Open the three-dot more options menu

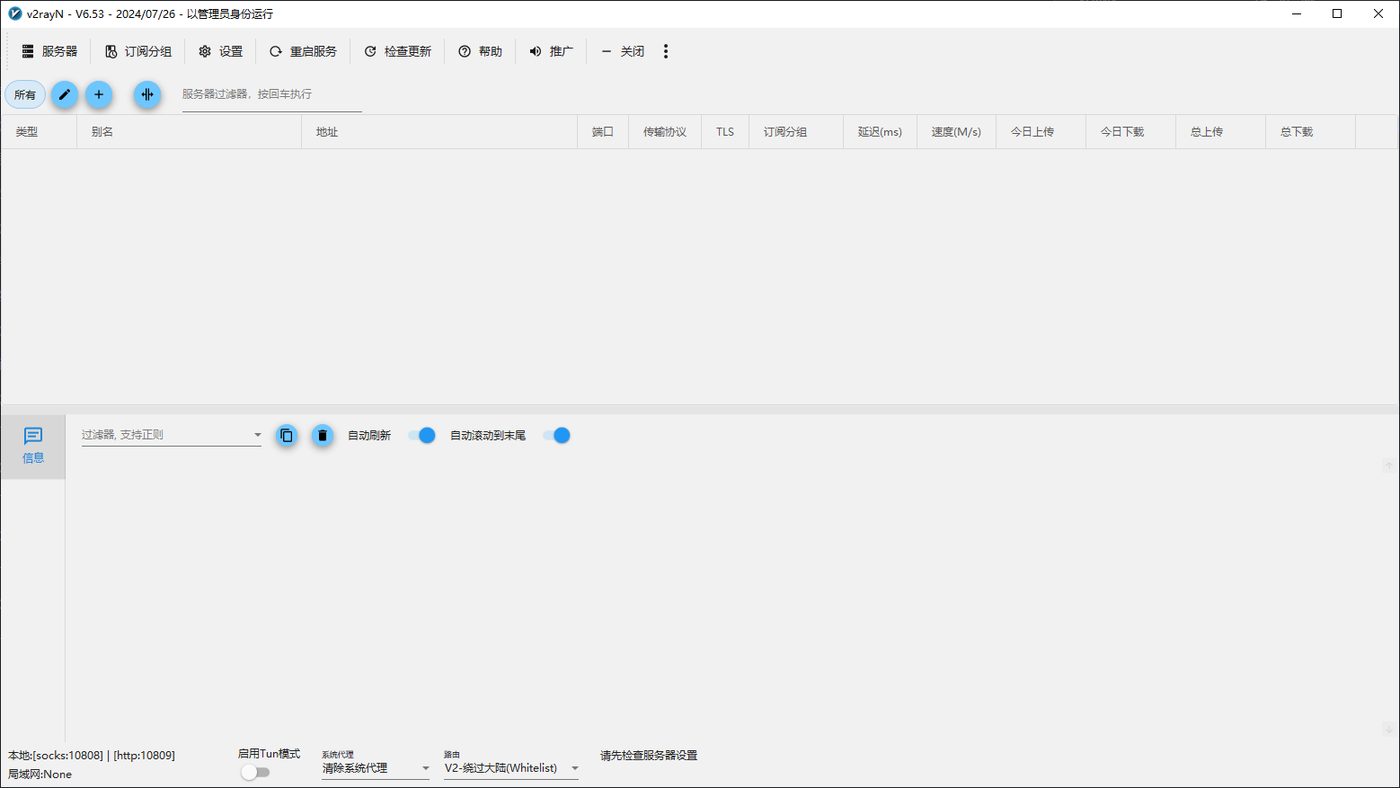(666, 51)
